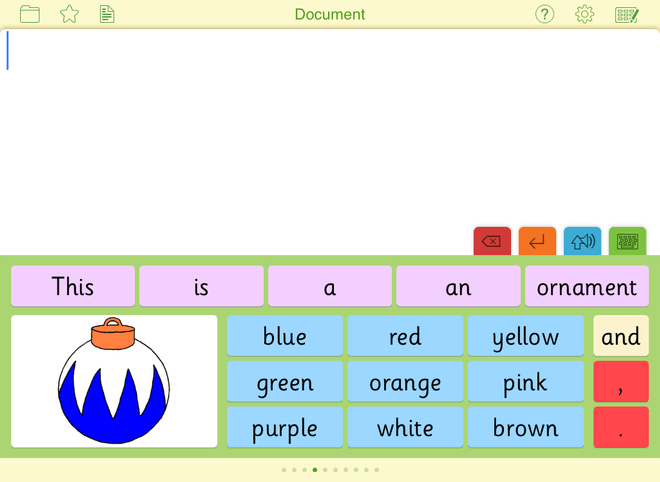660x482 pixels.
Task: Open help question mark icon
Action: [544, 14]
